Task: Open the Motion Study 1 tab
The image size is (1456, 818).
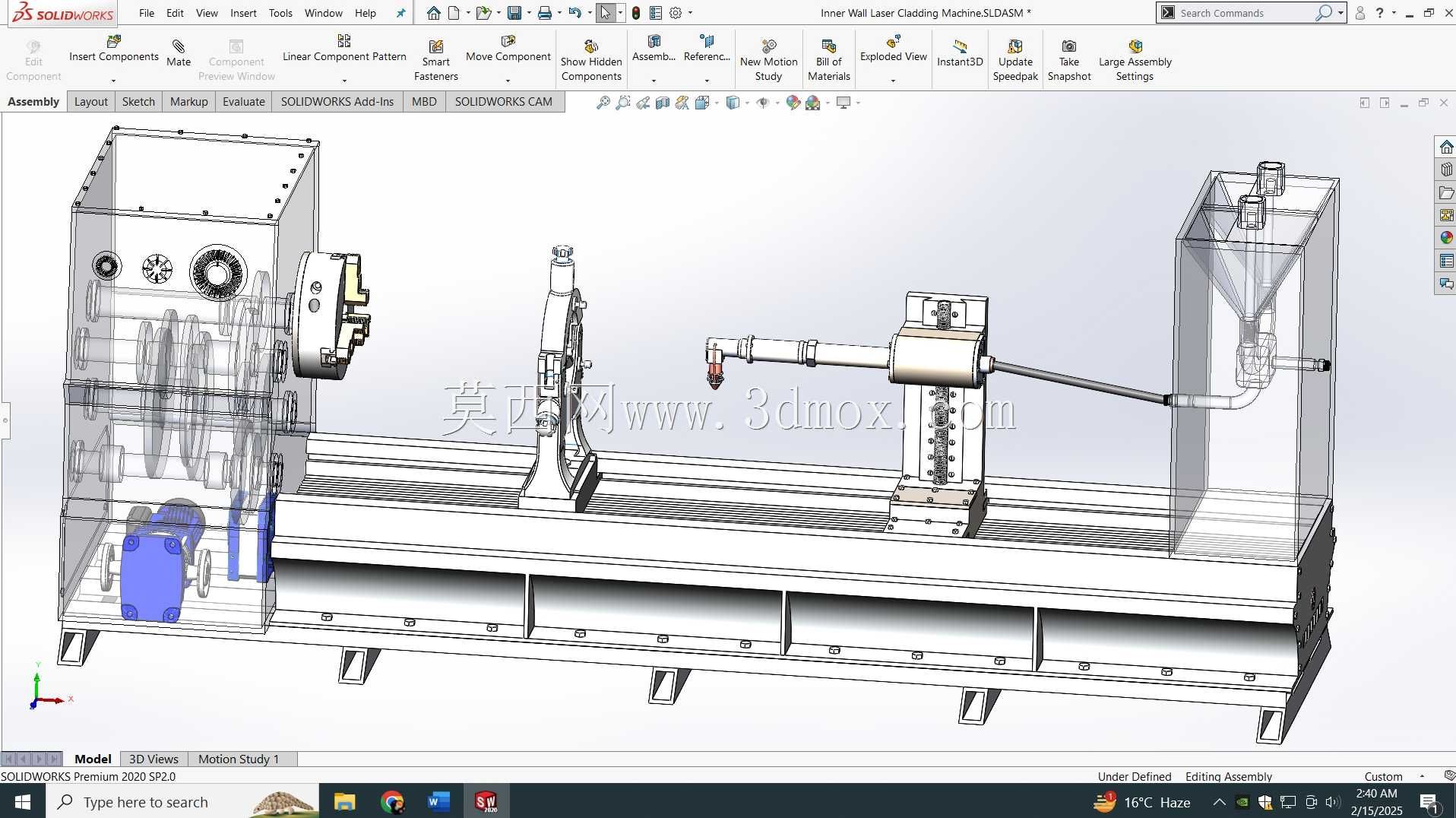Action: [x=239, y=759]
